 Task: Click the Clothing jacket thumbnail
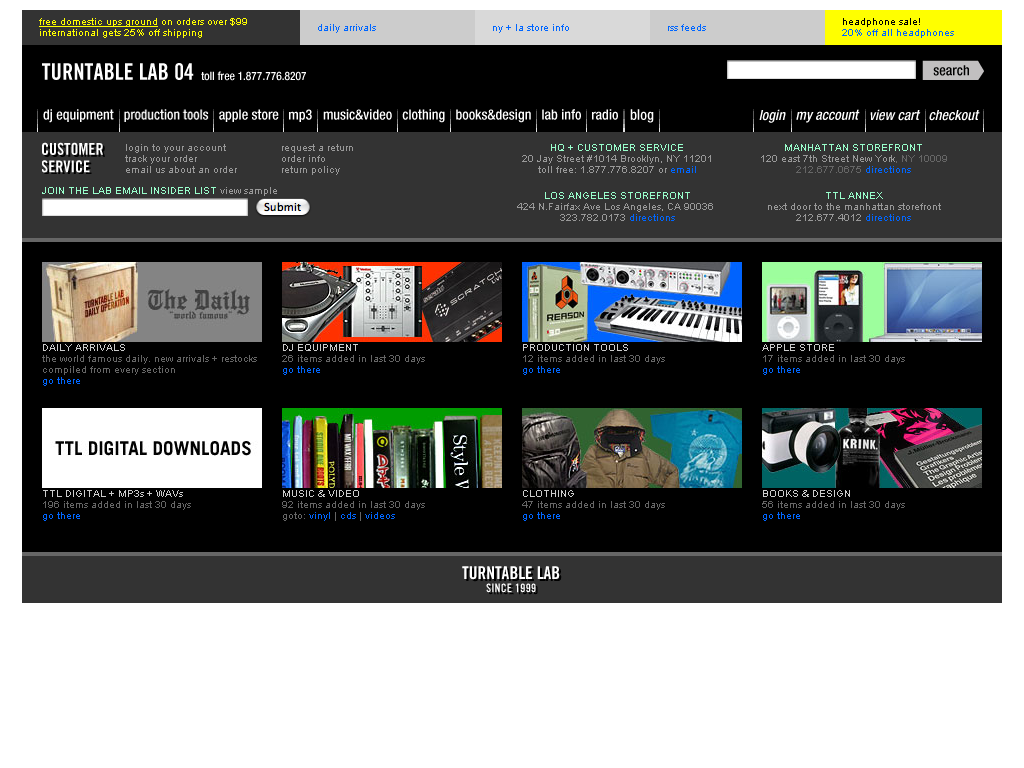[632, 448]
